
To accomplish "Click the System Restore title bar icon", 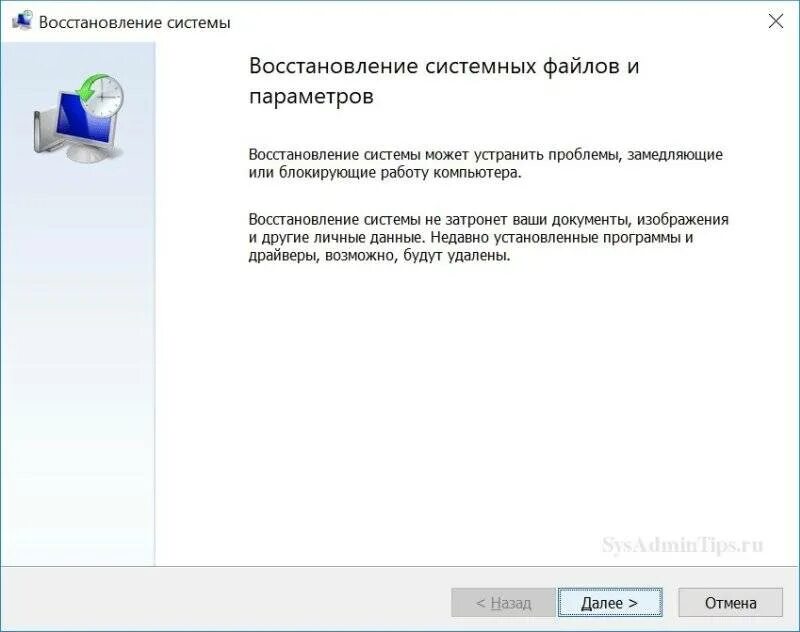I will coord(22,22).
